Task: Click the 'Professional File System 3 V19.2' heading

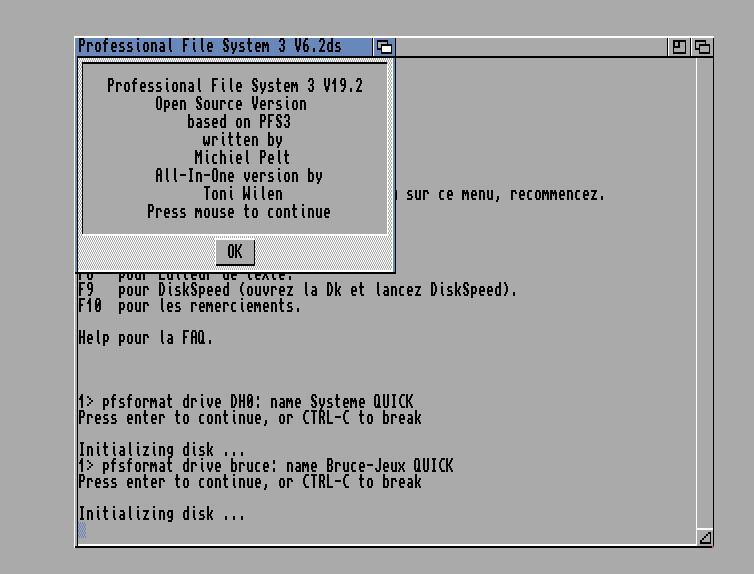Action: (x=235, y=86)
